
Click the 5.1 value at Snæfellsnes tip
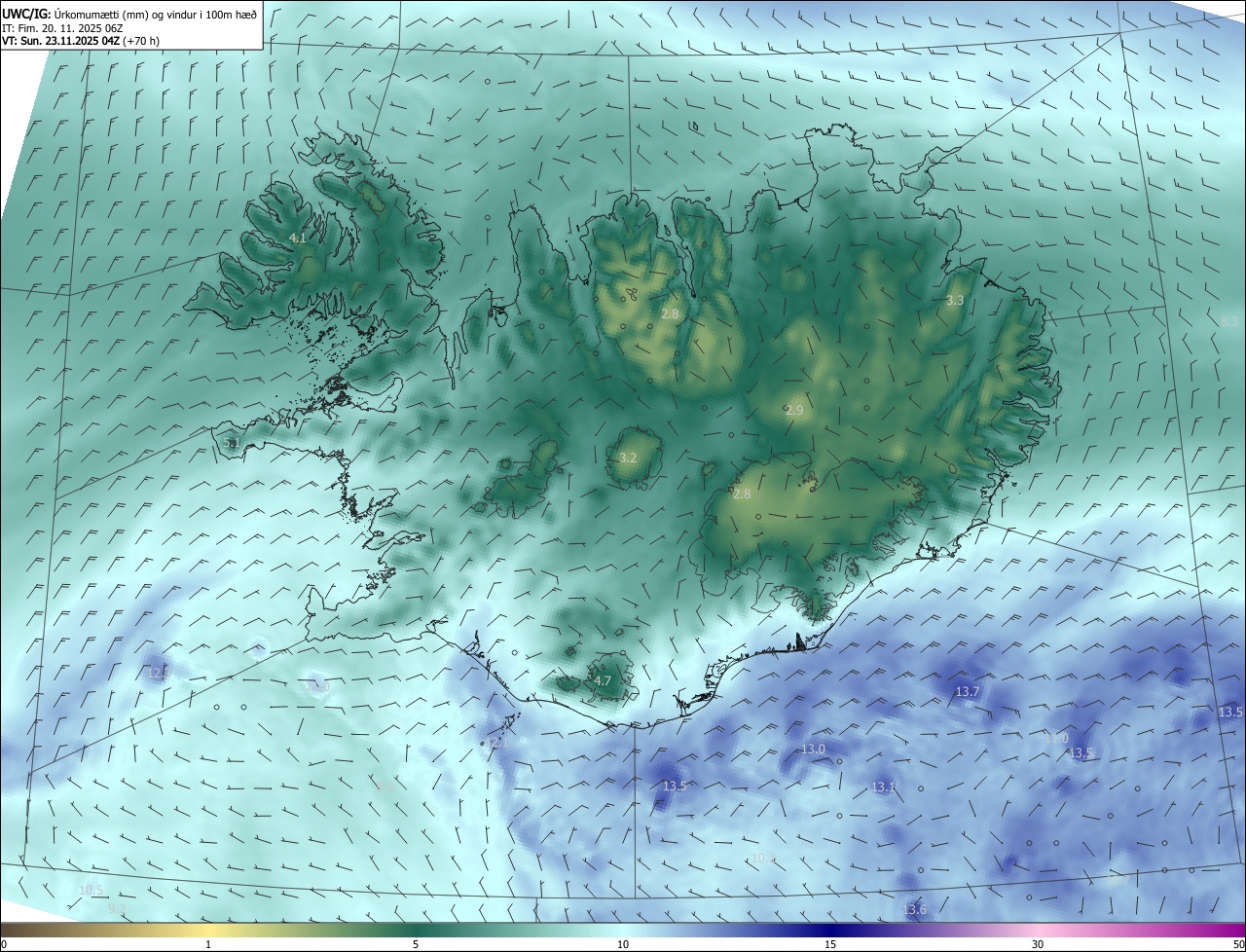click(231, 443)
